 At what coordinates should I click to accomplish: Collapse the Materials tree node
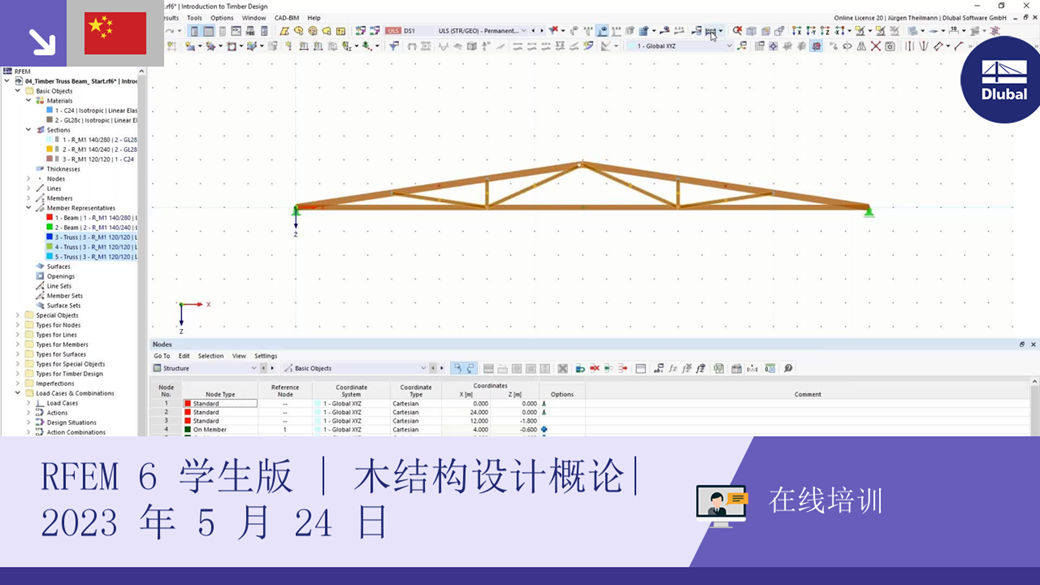tap(29, 101)
